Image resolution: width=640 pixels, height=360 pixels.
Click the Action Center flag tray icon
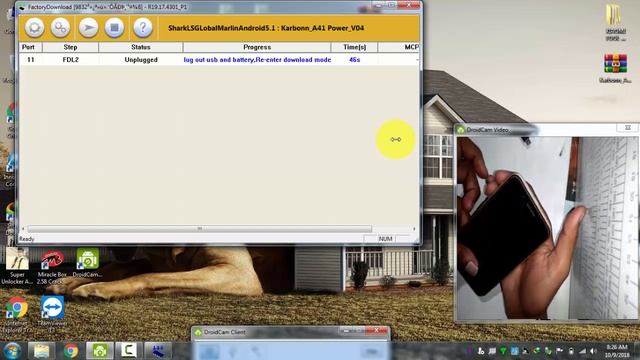click(560, 351)
